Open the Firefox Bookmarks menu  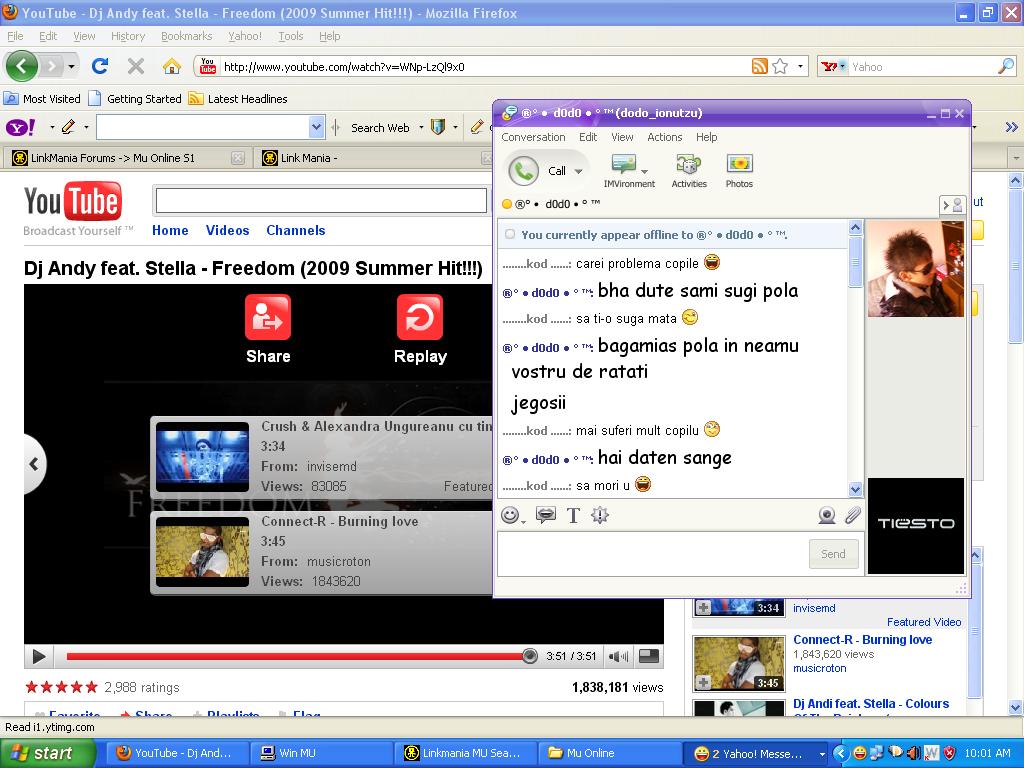click(187, 36)
